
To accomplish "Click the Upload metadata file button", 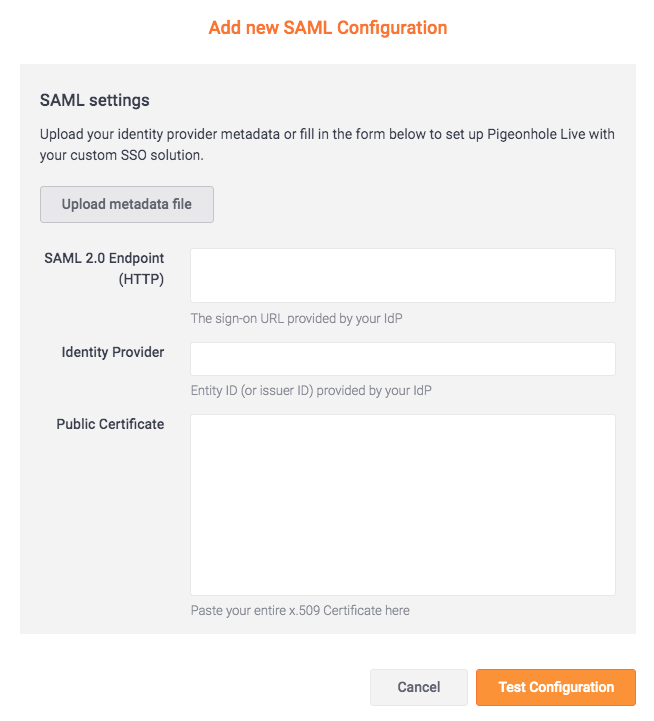I will (126, 204).
